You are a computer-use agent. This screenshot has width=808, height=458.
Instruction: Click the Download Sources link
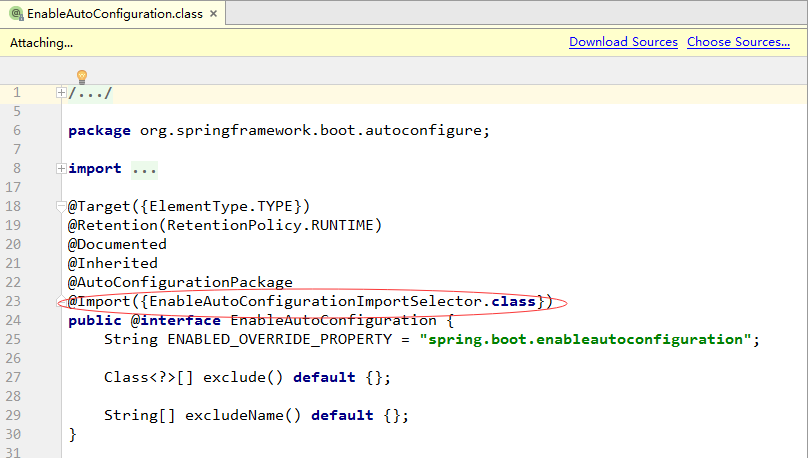tap(623, 42)
